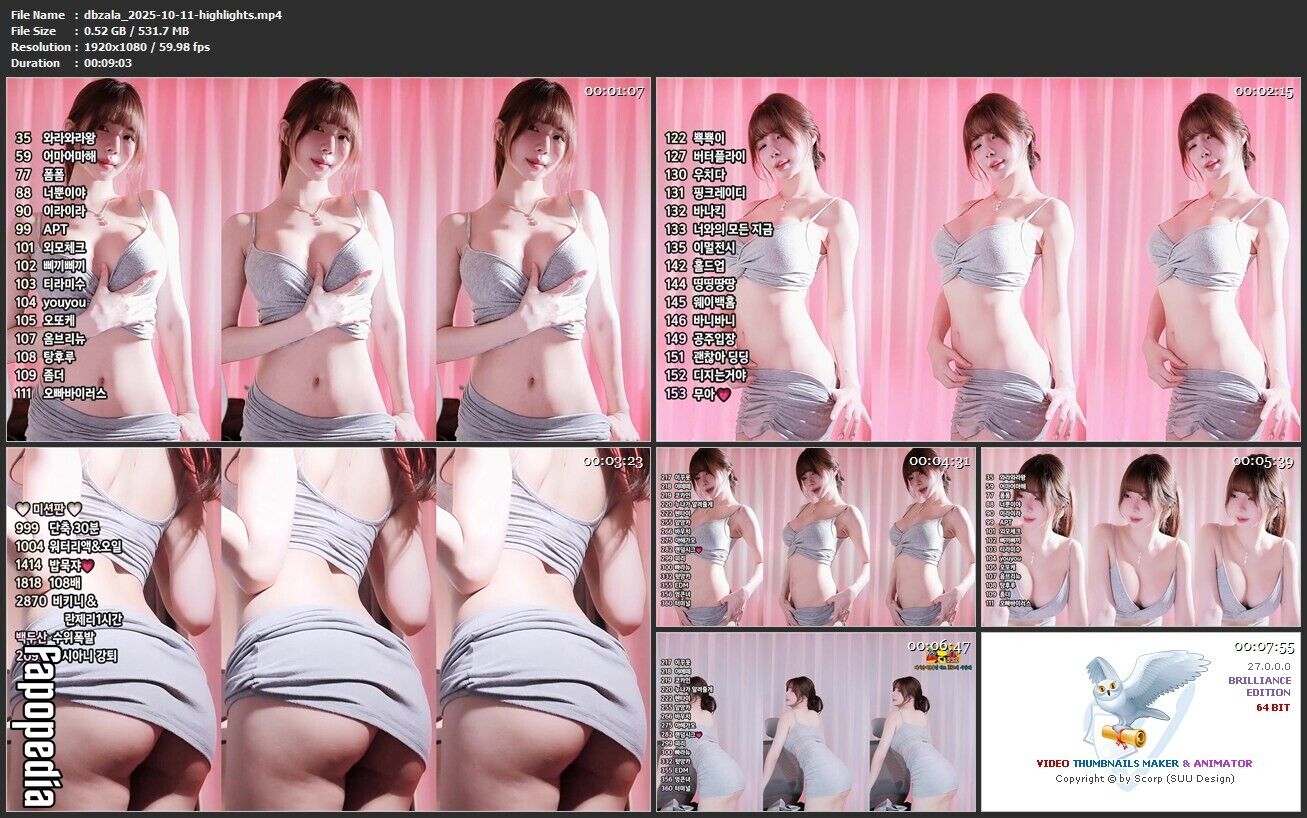Open the thumbnail stamped 00:06:47
Screen dimensions: 1307x818
tap(815, 721)
